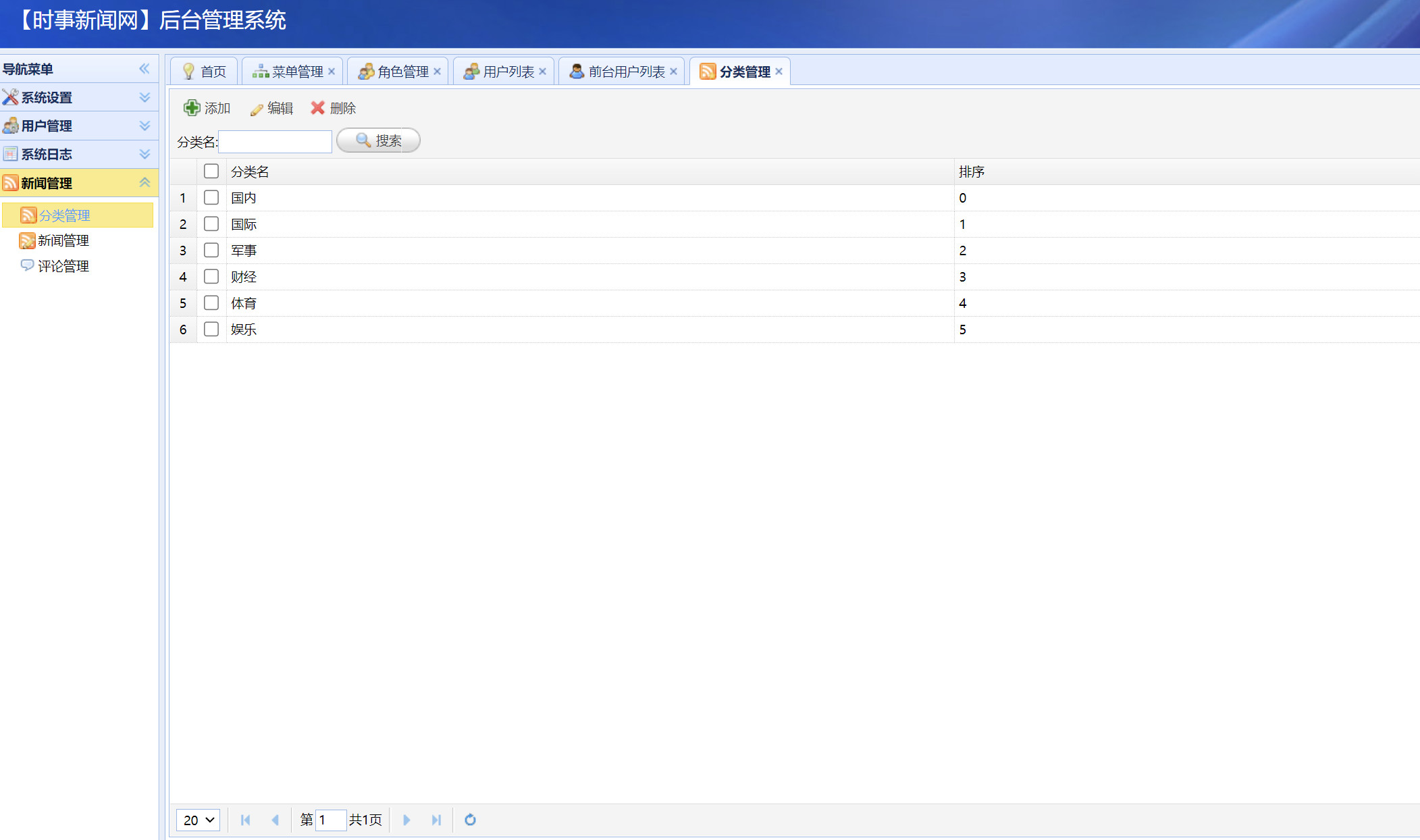
Task: Expand the 系统设置 accordion section
Action: 144,97
